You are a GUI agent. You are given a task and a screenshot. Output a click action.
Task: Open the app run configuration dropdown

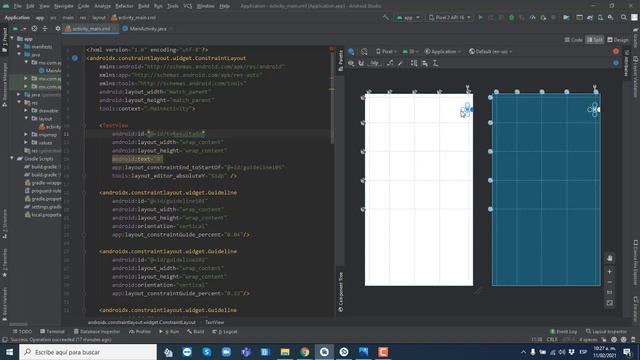pos(408,18)
